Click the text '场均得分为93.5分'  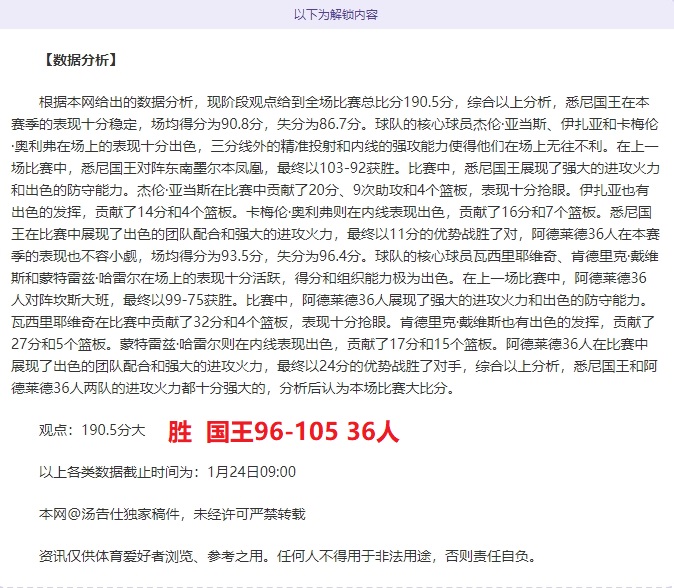[x=207, y=256]
